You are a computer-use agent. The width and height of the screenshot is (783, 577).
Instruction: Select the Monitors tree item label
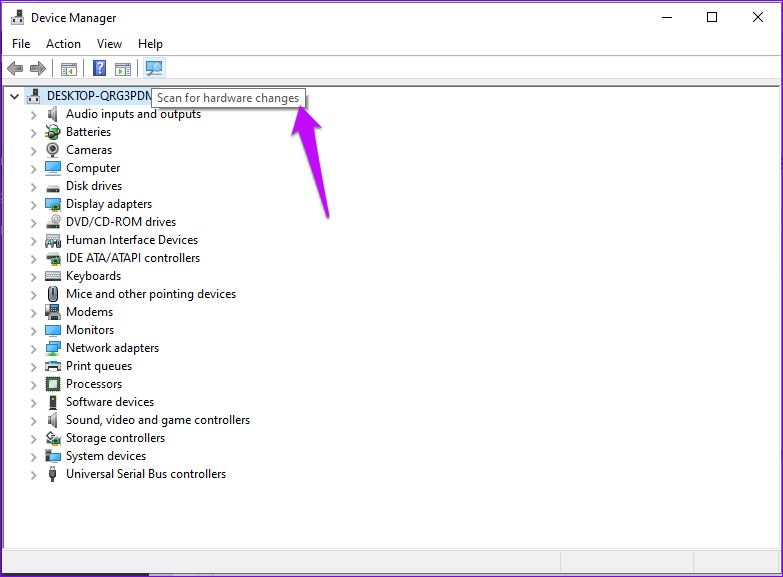click(90, 330)
